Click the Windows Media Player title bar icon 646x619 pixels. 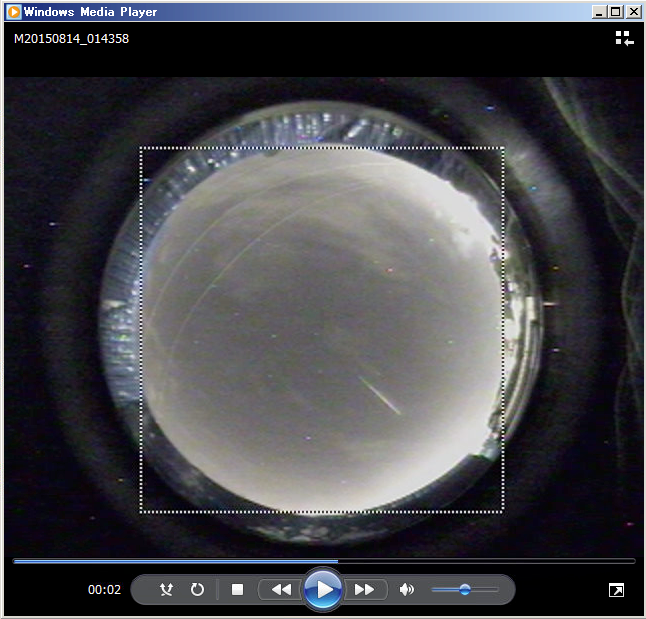coord(14,12)
